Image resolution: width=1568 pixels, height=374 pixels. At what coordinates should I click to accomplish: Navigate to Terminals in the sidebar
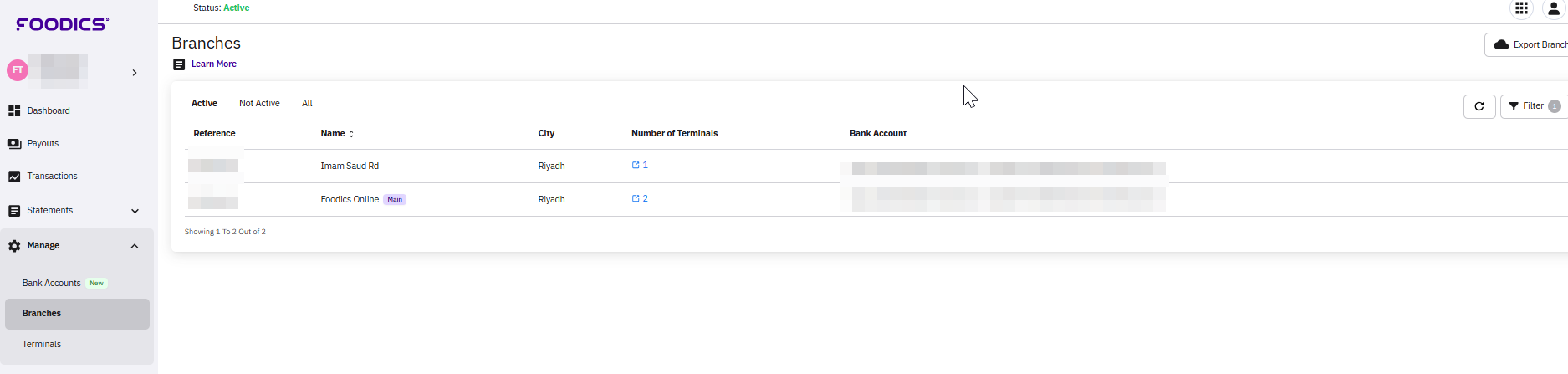42,345
